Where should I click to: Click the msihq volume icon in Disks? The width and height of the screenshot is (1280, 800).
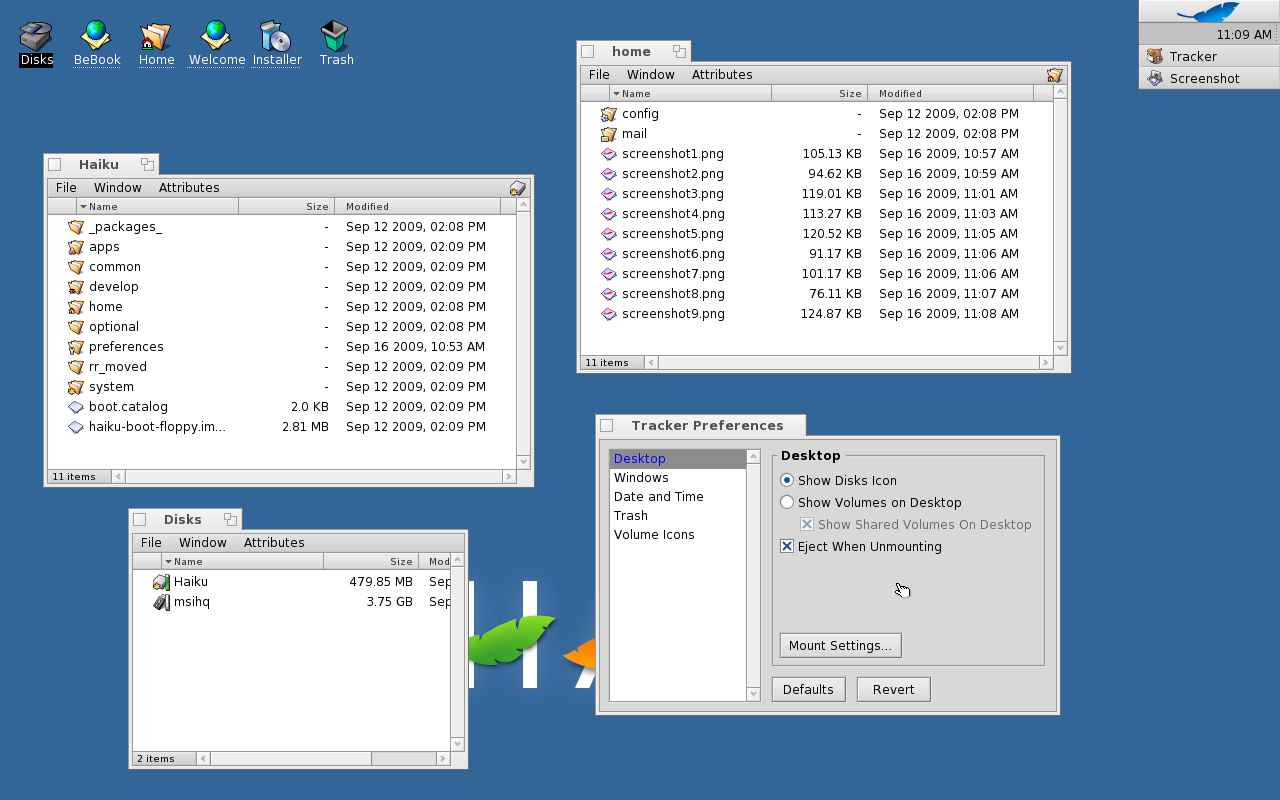pos(161,602)
